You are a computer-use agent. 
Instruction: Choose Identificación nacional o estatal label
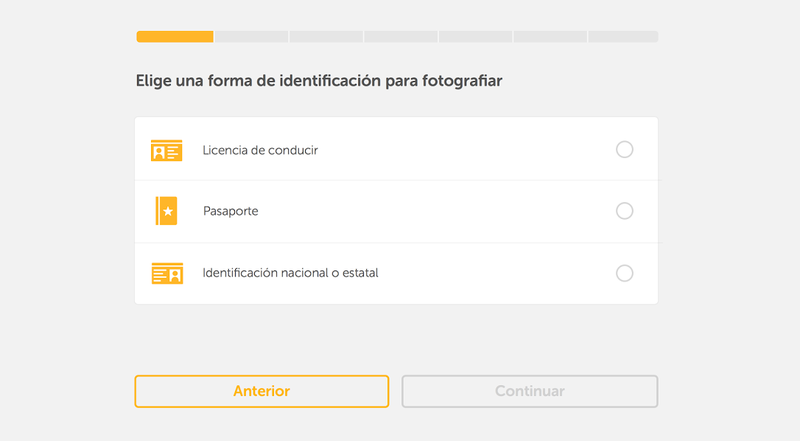(x=290, y=273)
